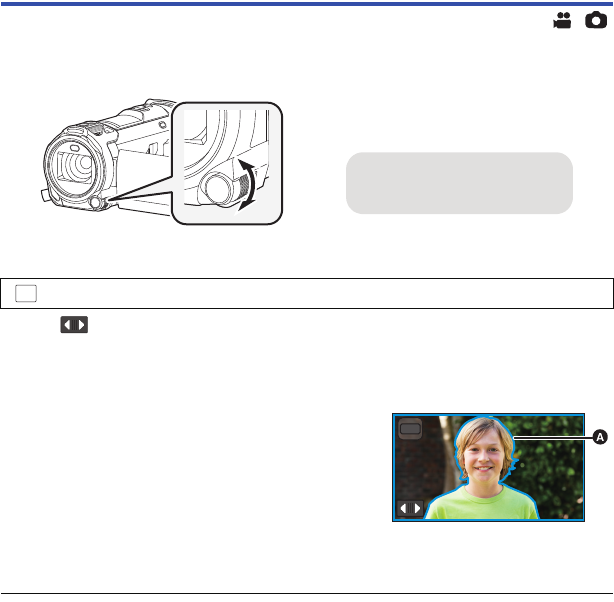This screenshot has width=614, height=602.
Task: Check the small empty square in the bordered bar
Action: click(26, 293)
